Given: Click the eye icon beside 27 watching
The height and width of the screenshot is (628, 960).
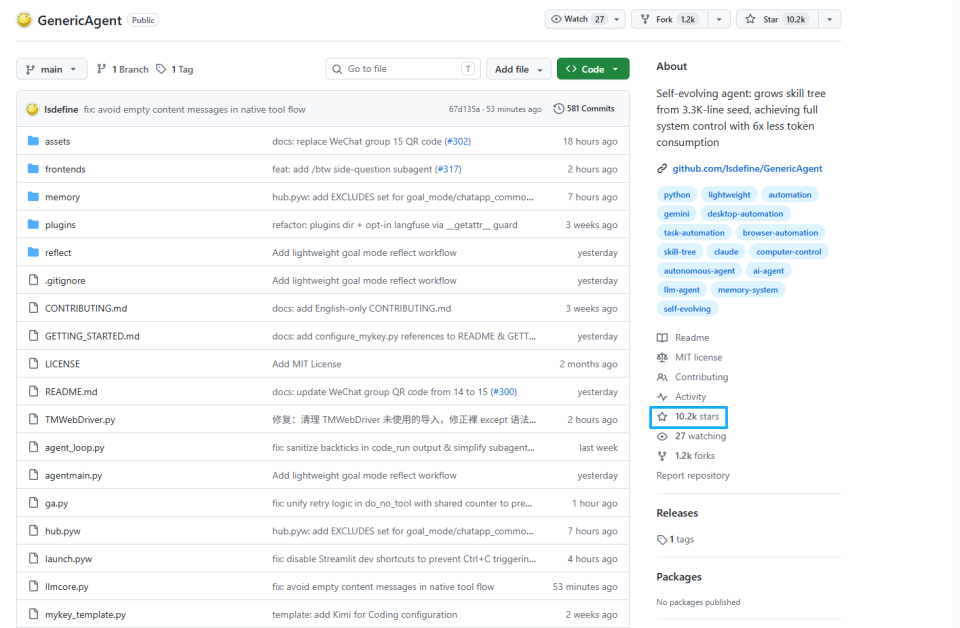Looking at the screenshot, I should 662,436.
